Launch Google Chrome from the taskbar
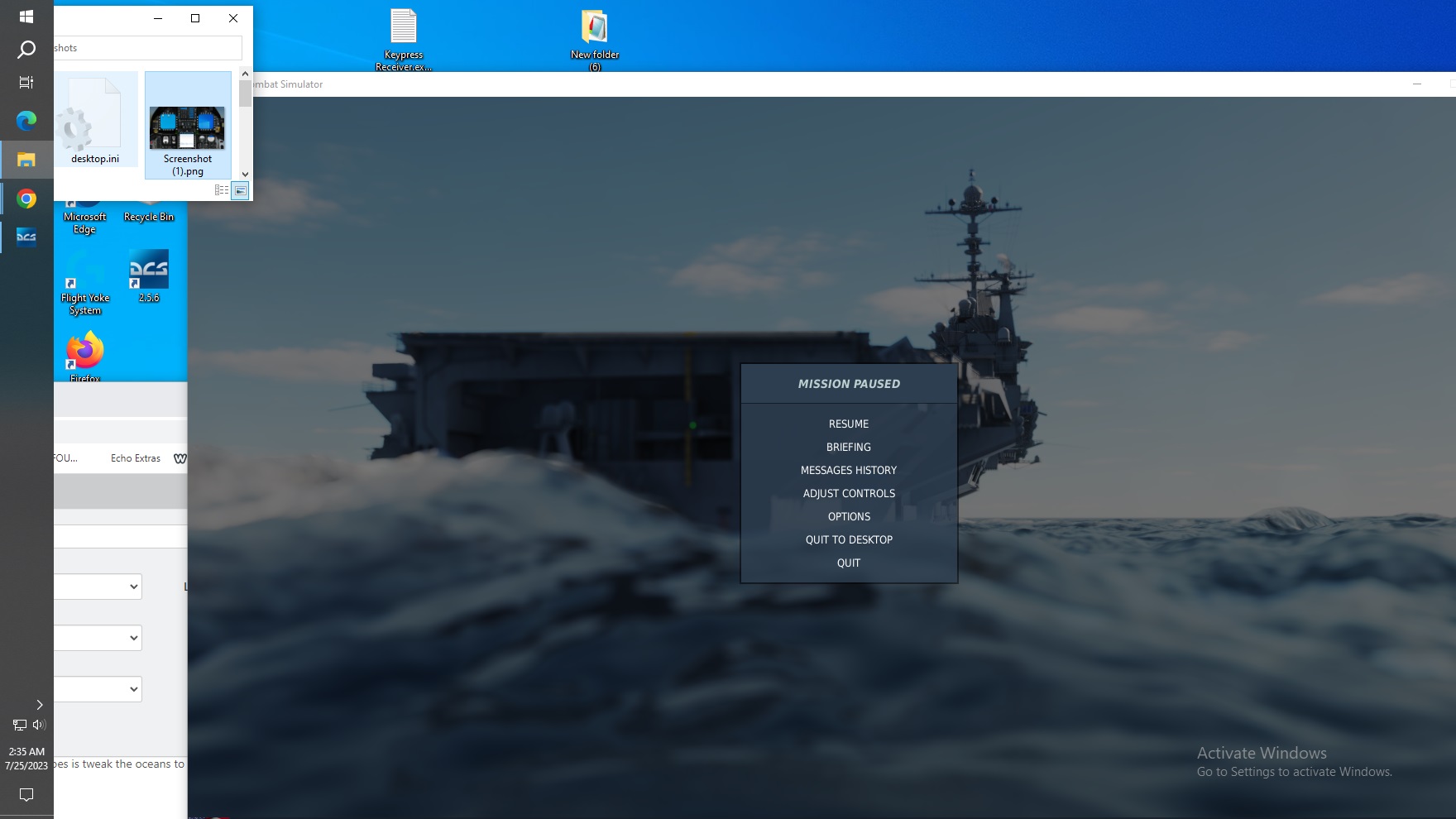Viewport: 1456px width, 819px height. pyautogui.click(x=26, y=199)
